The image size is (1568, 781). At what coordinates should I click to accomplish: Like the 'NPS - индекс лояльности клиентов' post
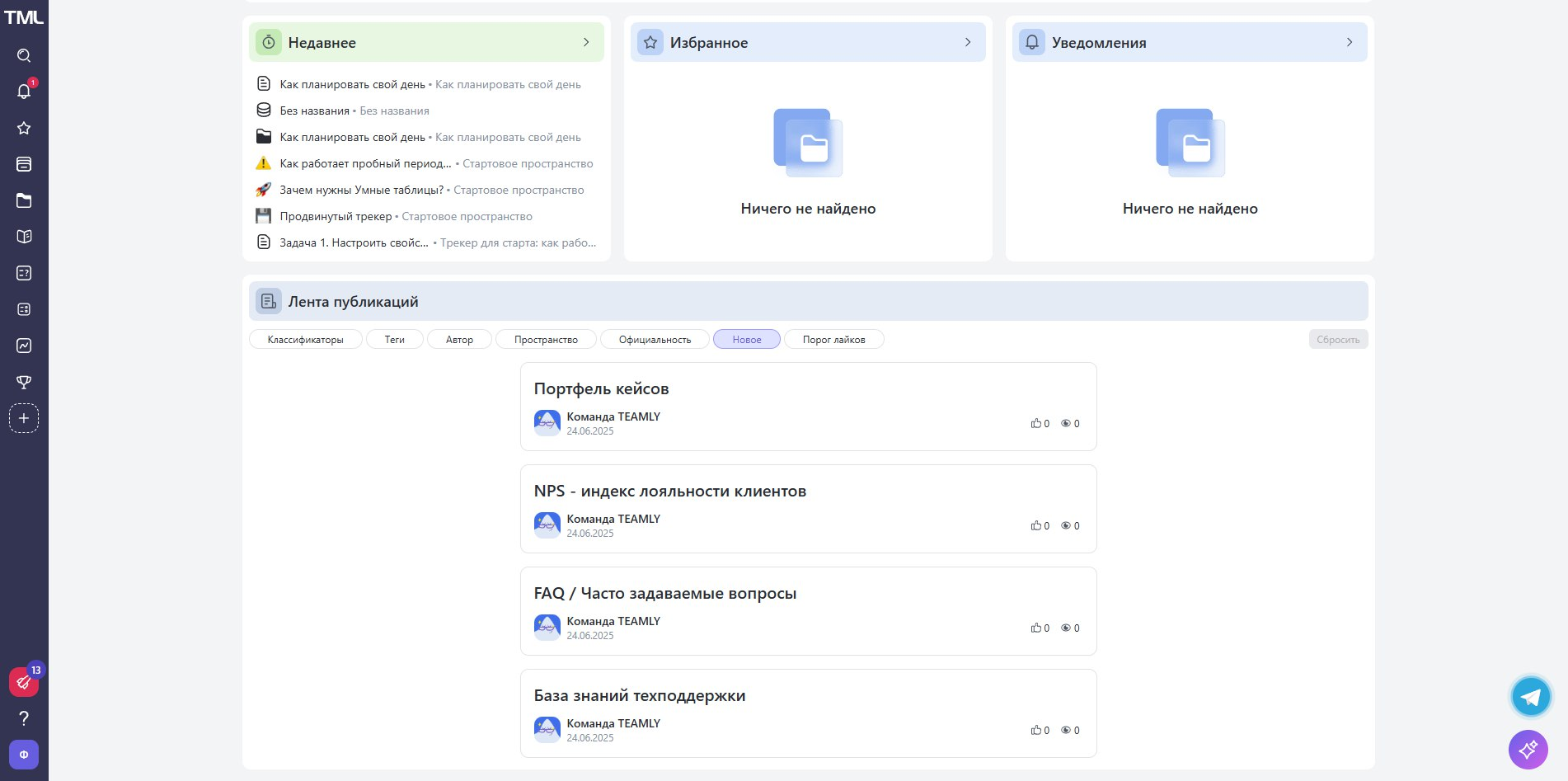[1037, 525]
